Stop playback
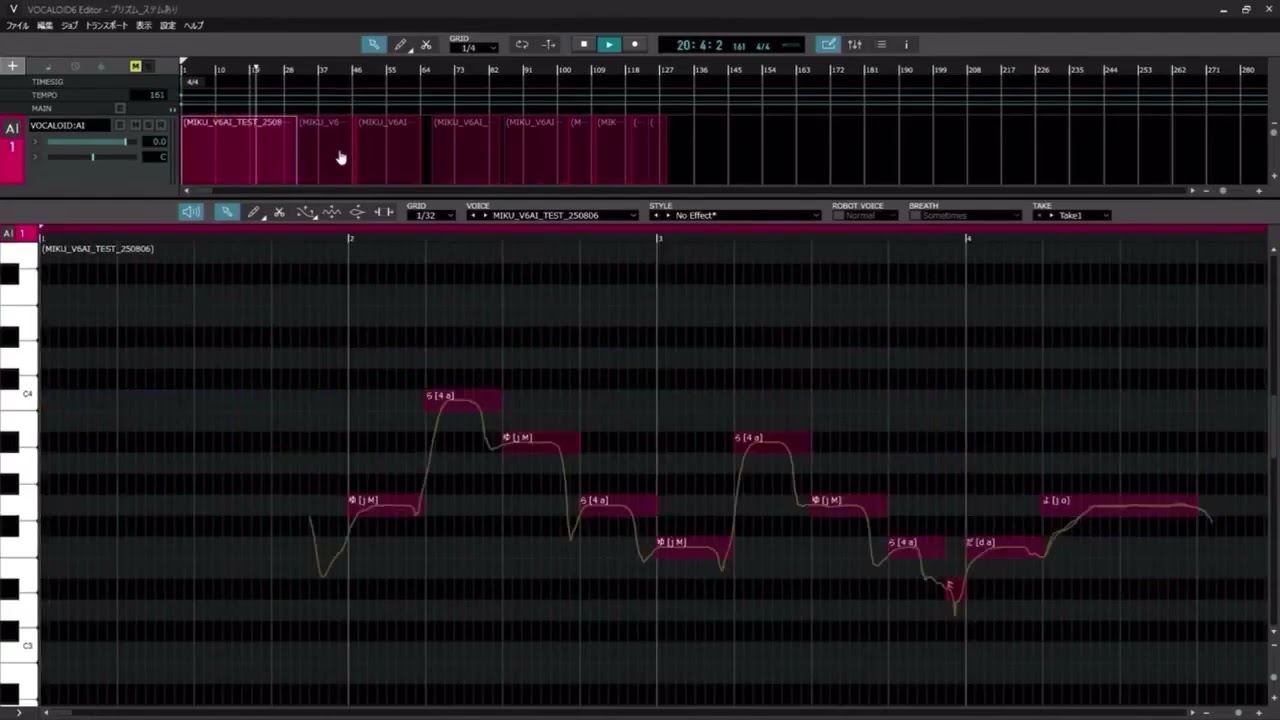 point(584,44)
